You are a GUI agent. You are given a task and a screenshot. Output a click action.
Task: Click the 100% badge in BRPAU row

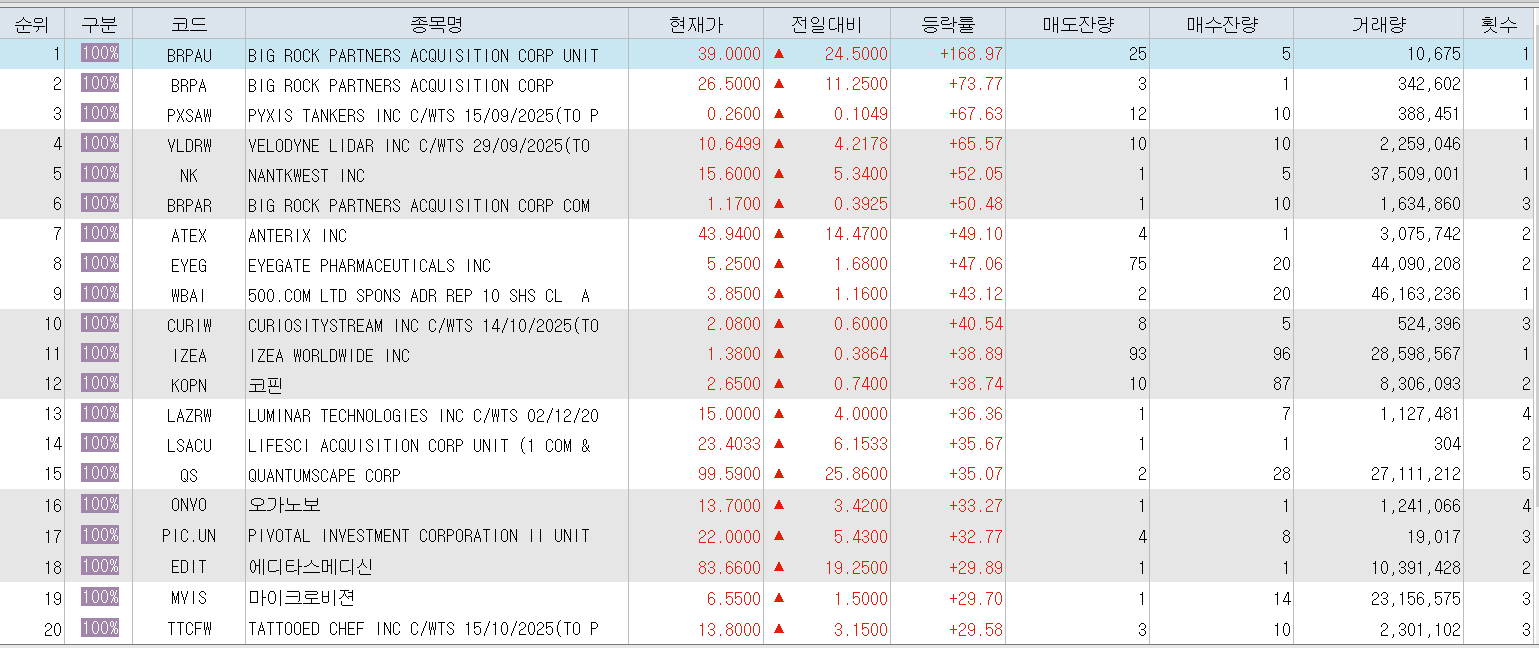[100, 54]
